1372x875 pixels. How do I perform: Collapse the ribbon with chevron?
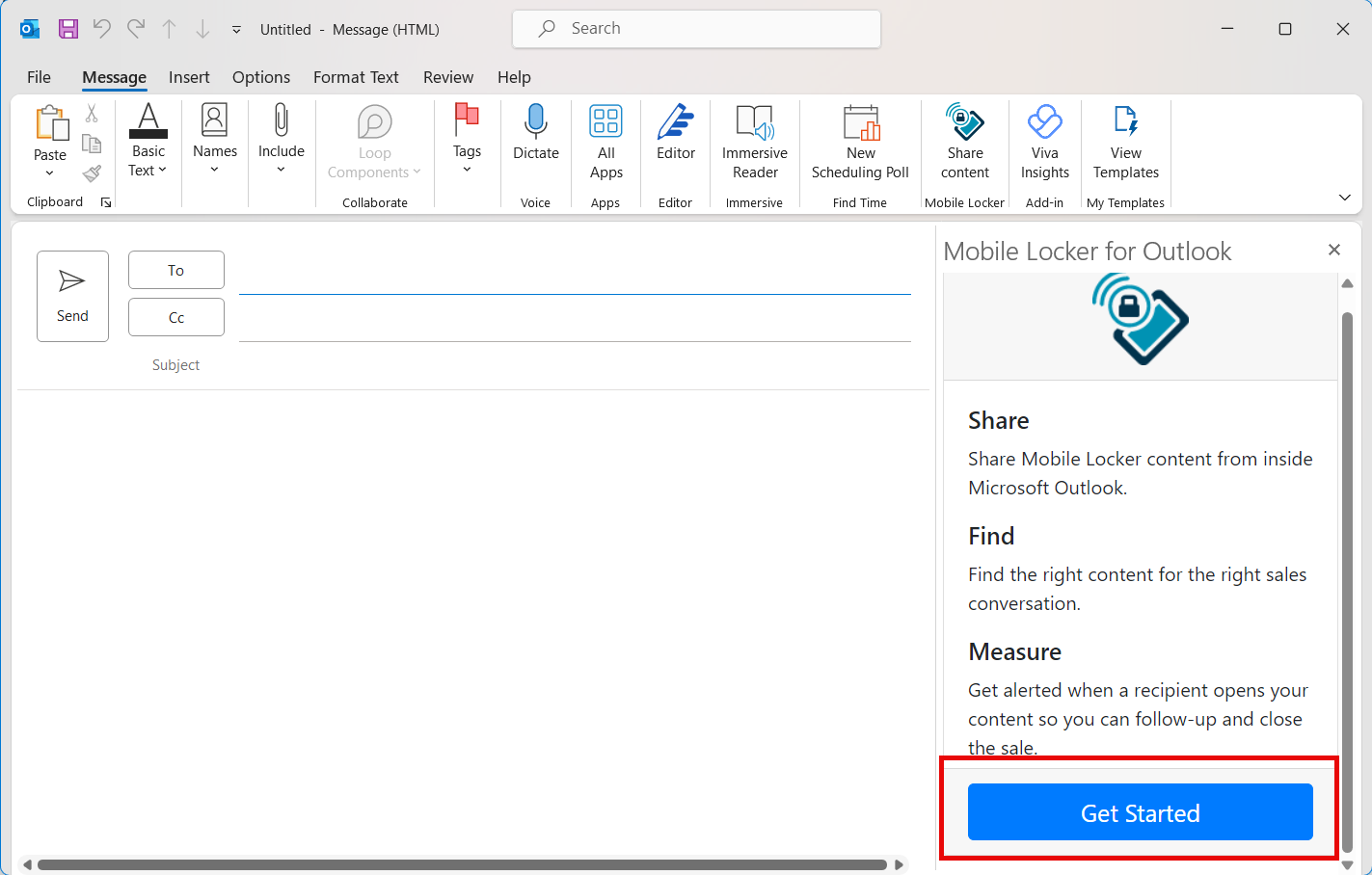(1345, 198)
